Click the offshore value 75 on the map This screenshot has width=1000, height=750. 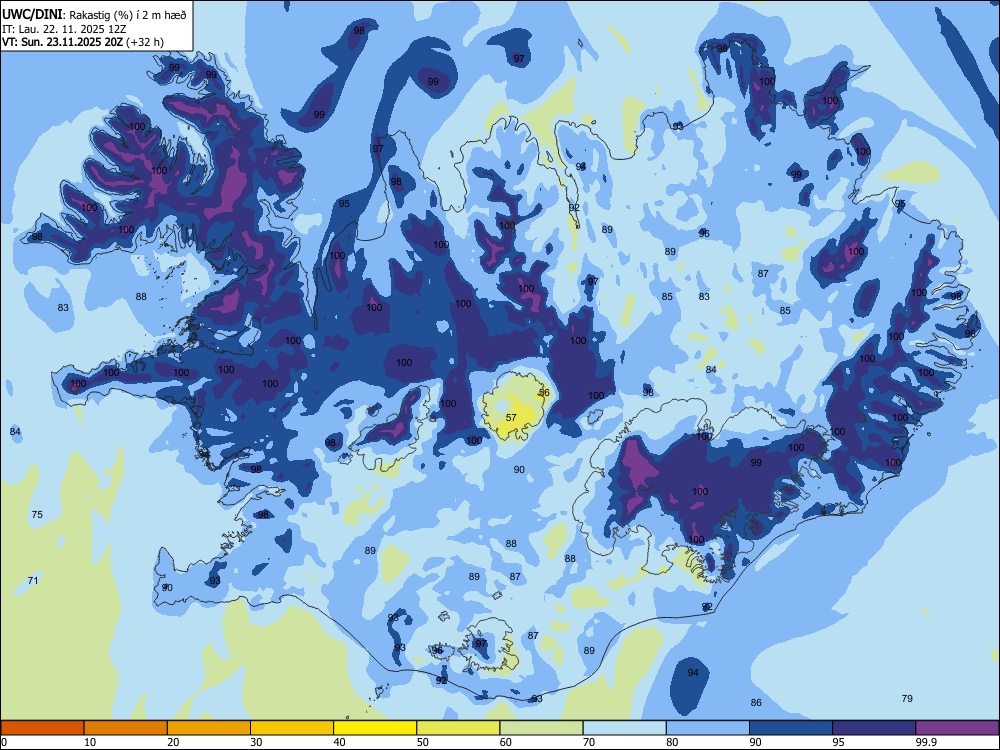coord(37,515)
